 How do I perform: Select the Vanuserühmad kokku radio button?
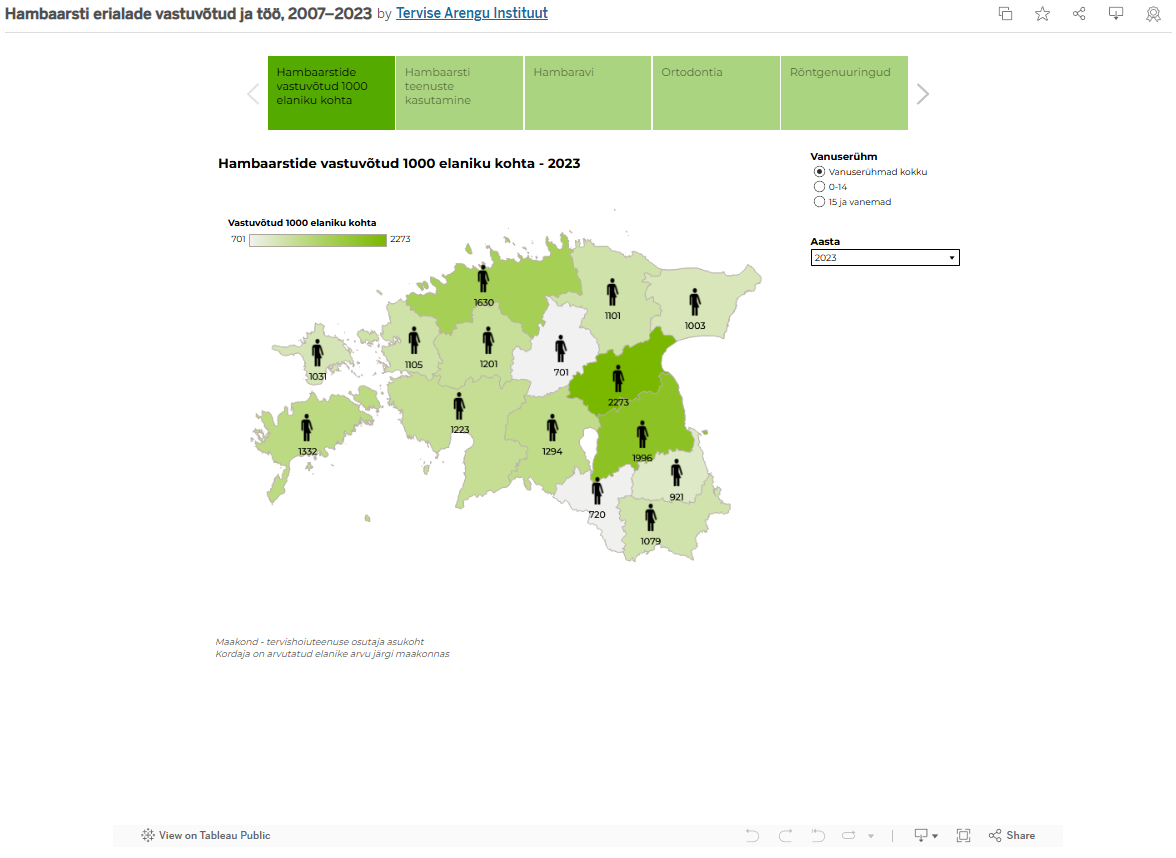[820, 172]
